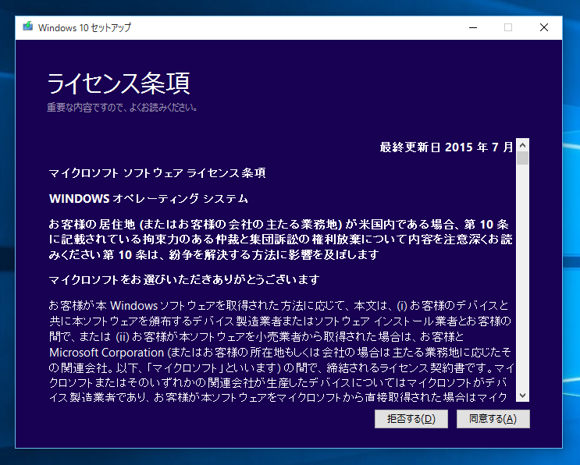Image resolution: width=580 pixels, height=465 pixels.
Task: Click the Windows 10 setup title bar icon
Action: (x=28, y=27)
